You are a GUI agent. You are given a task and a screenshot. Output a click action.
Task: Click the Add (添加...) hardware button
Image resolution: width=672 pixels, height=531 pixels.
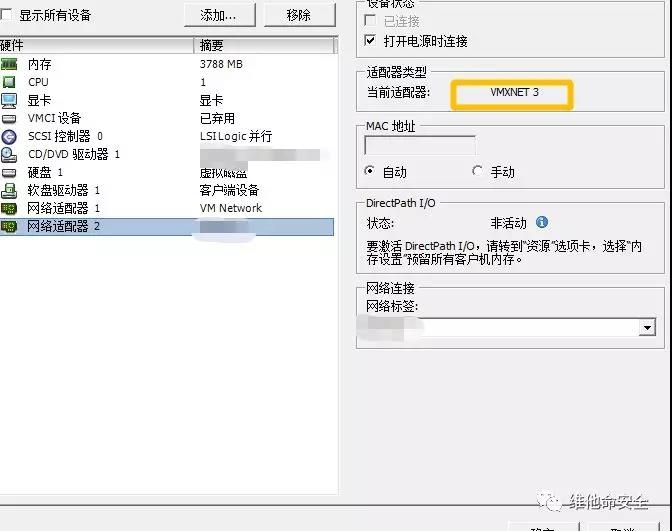tap(218, 15)
